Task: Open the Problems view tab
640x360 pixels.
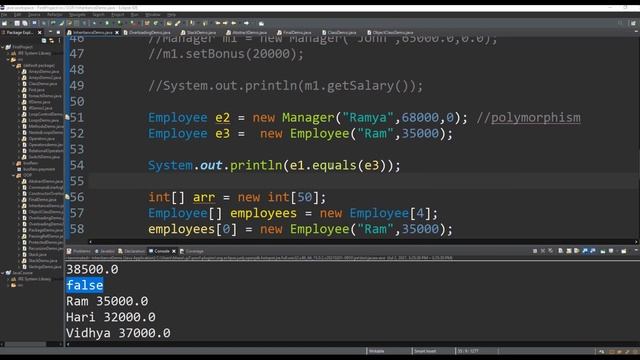Action: coord(79,251)
